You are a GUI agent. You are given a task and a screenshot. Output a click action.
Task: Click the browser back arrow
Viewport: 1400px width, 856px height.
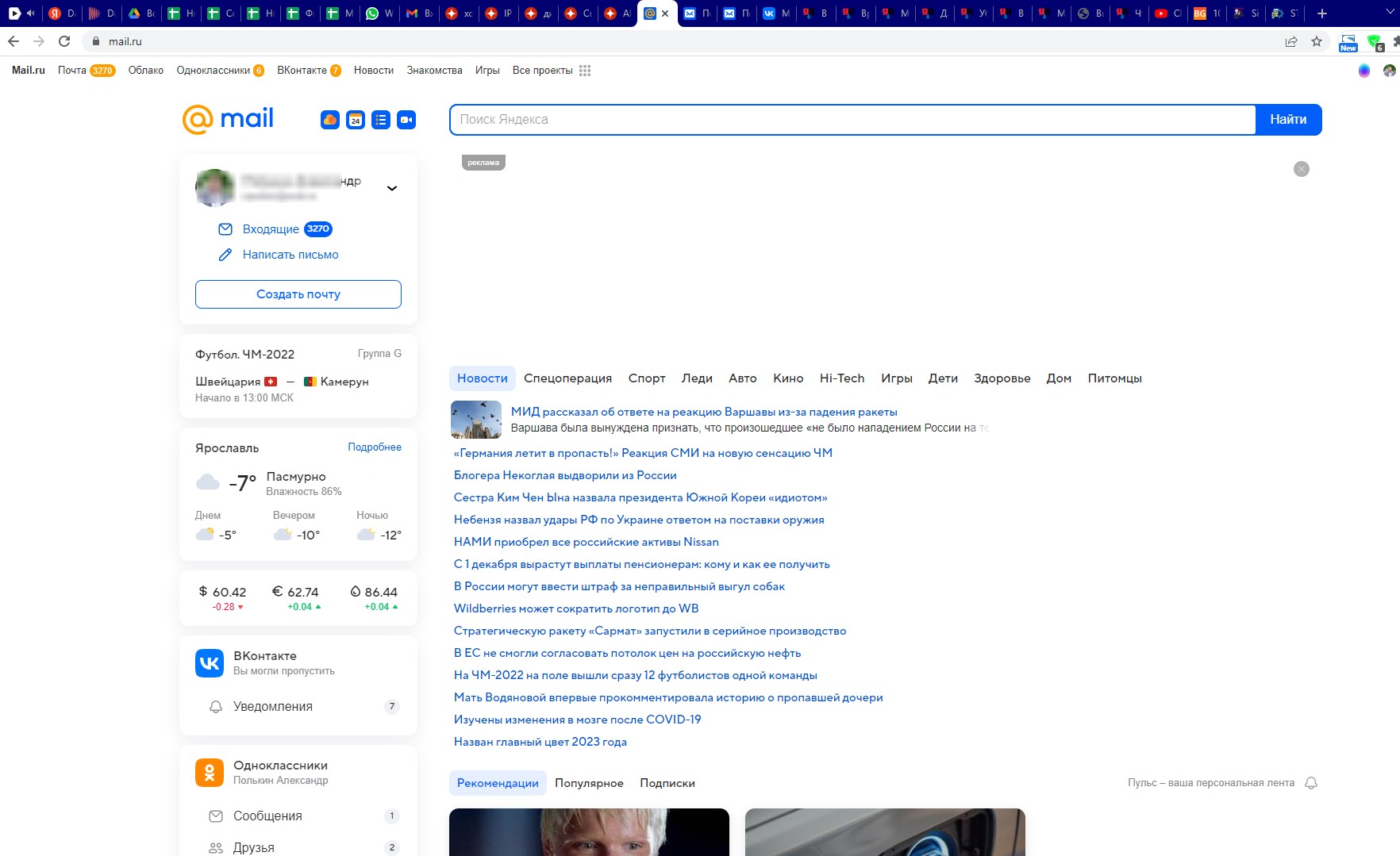click(x=13, y=41)
